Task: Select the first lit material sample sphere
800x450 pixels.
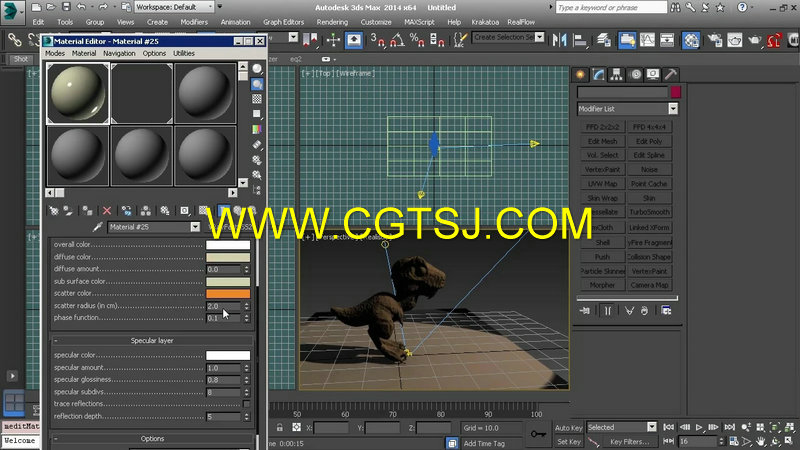Action: [x=78, y=93]
